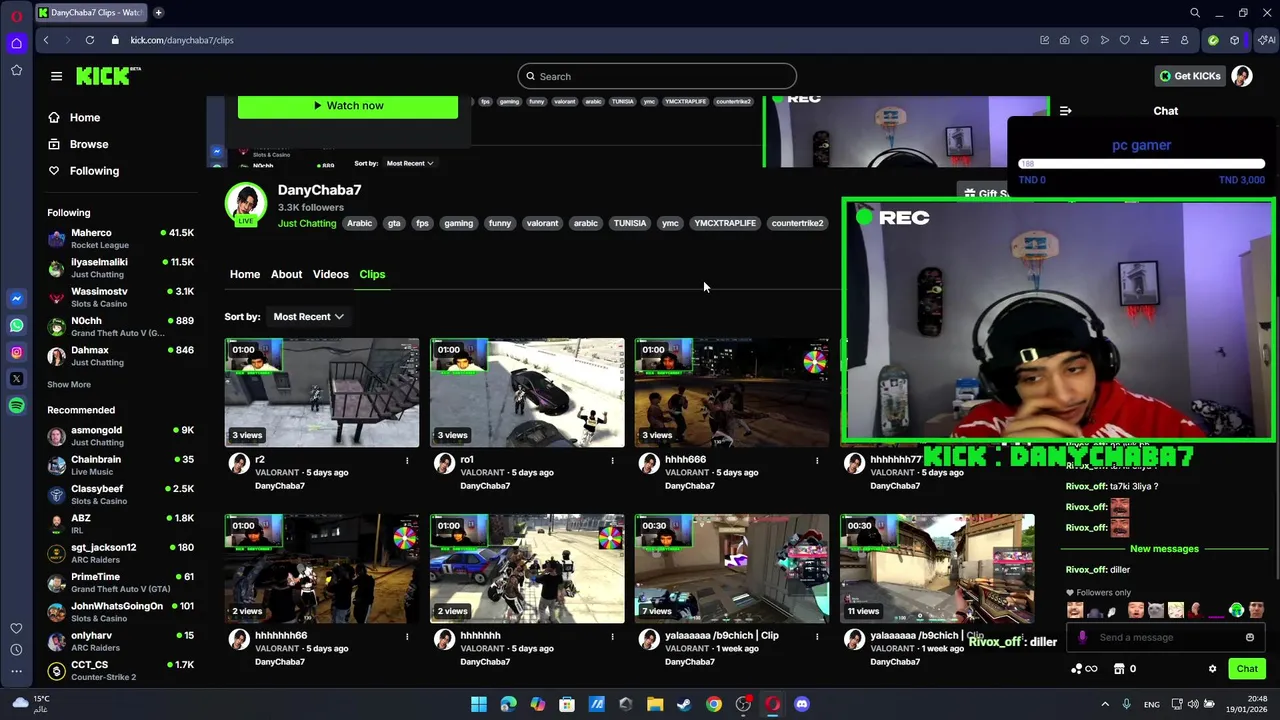Switch to the Videos channel tab

pyautogui.click(x=331, y=274)
